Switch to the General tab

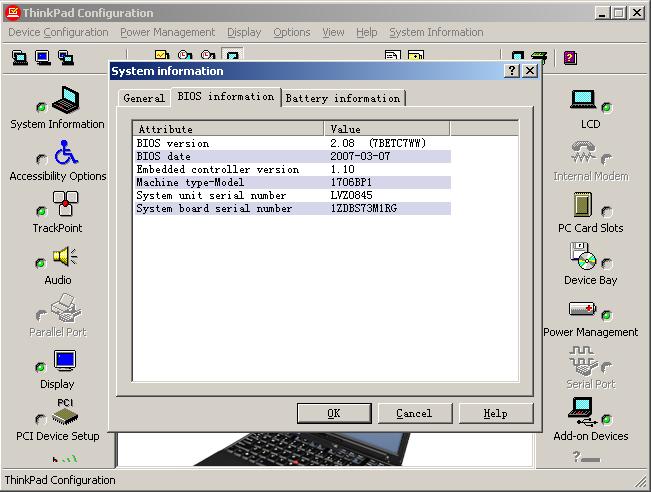144,98
